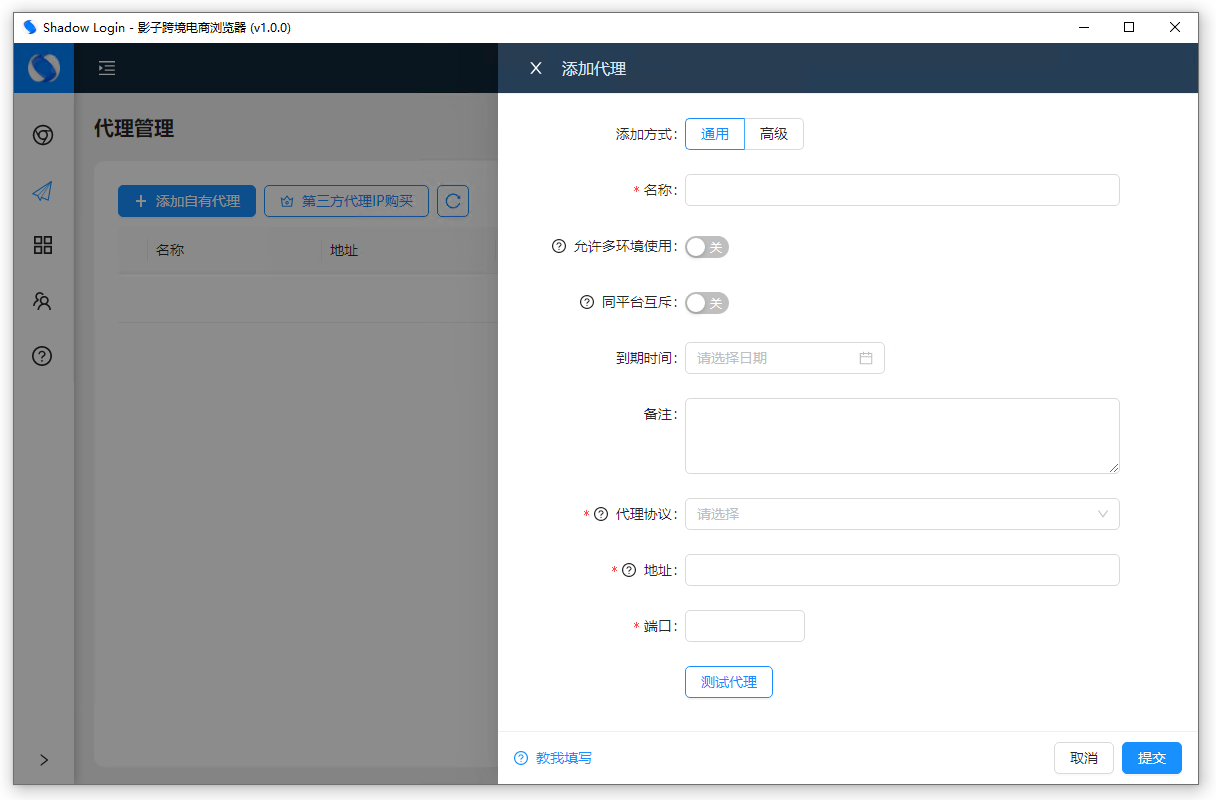Expand the sidebar using the arrow at bottom
This screenshot has height=800, width=1216.
pyautogui.click(x=43, y=760)
